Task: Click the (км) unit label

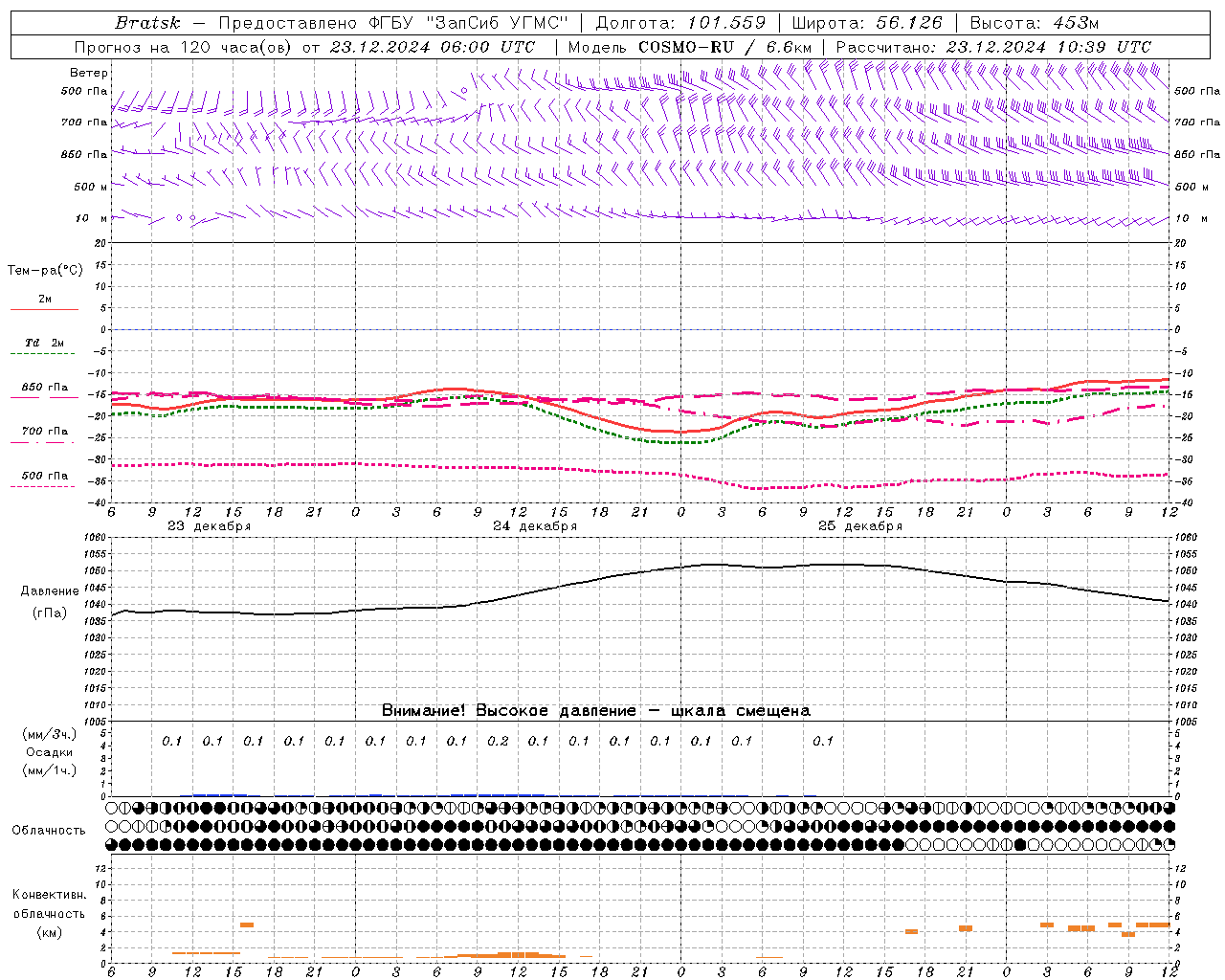Action: pos(49,932)
